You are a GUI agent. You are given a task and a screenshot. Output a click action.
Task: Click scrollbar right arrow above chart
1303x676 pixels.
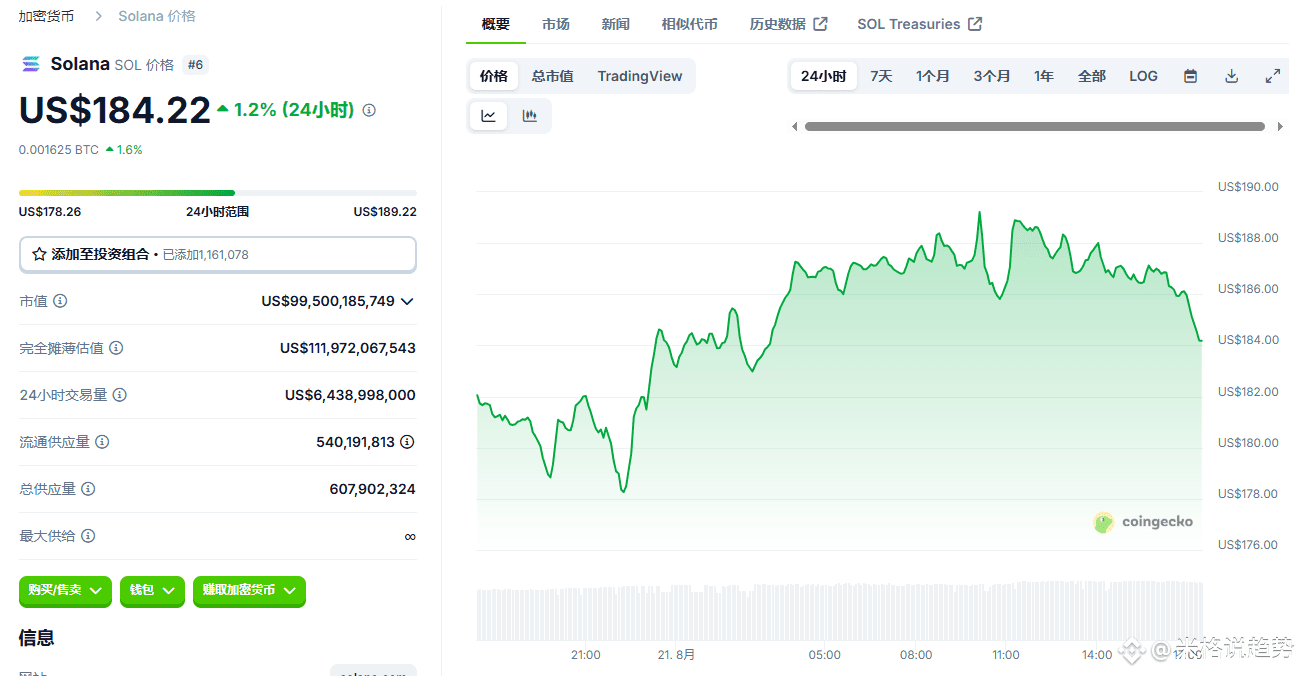pyautogui.click(x=1280, y=127)
